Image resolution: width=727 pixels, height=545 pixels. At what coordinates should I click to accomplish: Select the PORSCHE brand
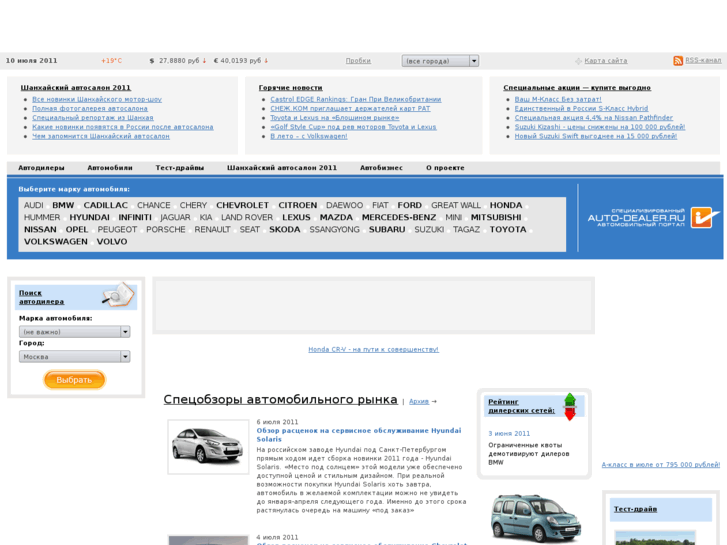click(x=166, y=229)
